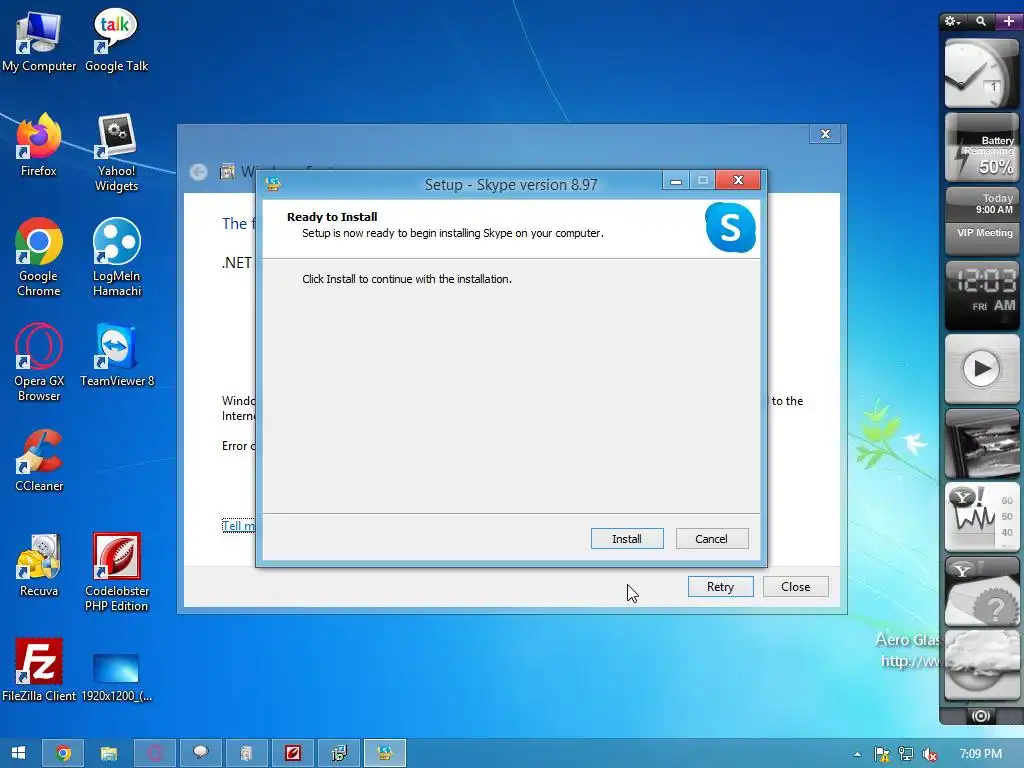Open the My Computer desktop icon
Screen dimensions: 1024x768
pos(39,42)
